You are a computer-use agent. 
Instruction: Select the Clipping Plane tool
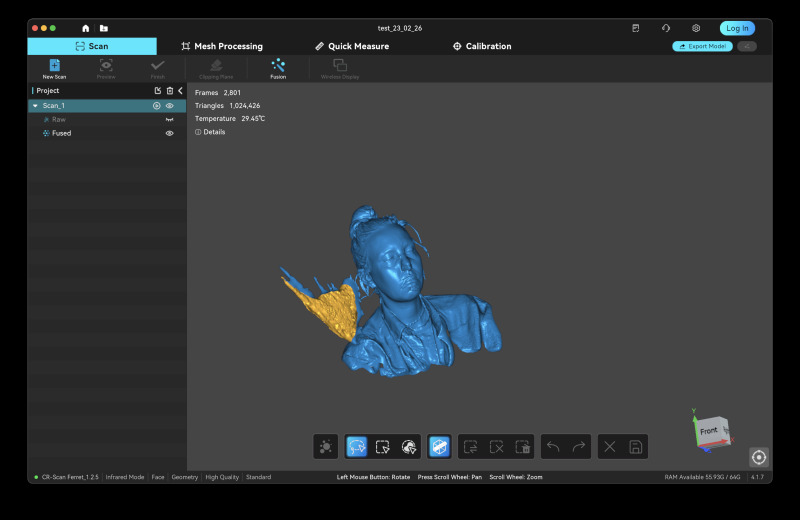tap(216, 69)
